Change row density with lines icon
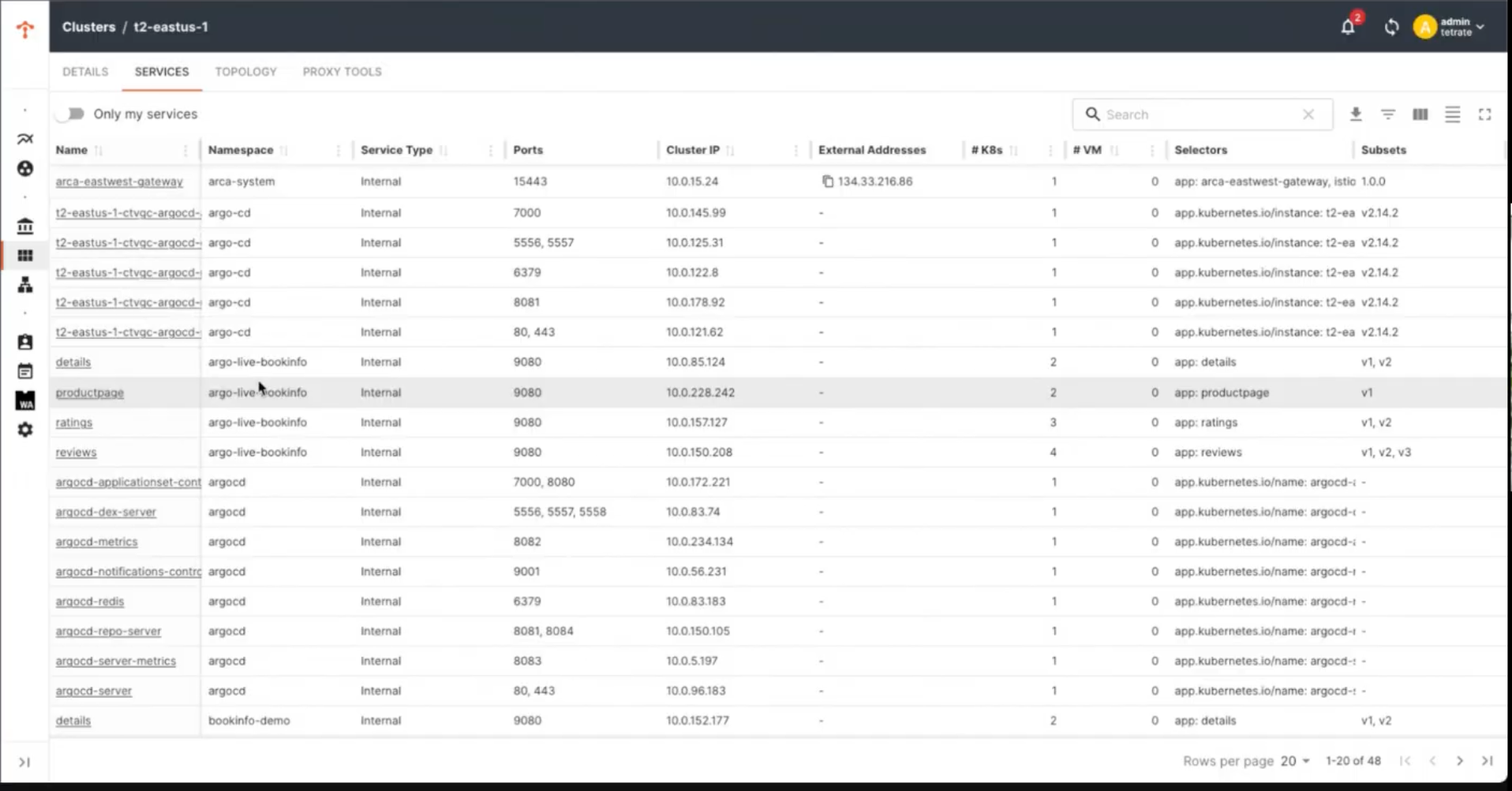Screen dimensions: 1512x791 coord(1453,114)
